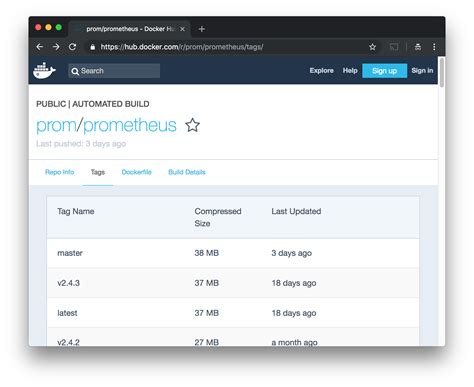
Task: Click the v2.4.3 tag name
Action: 68,283
